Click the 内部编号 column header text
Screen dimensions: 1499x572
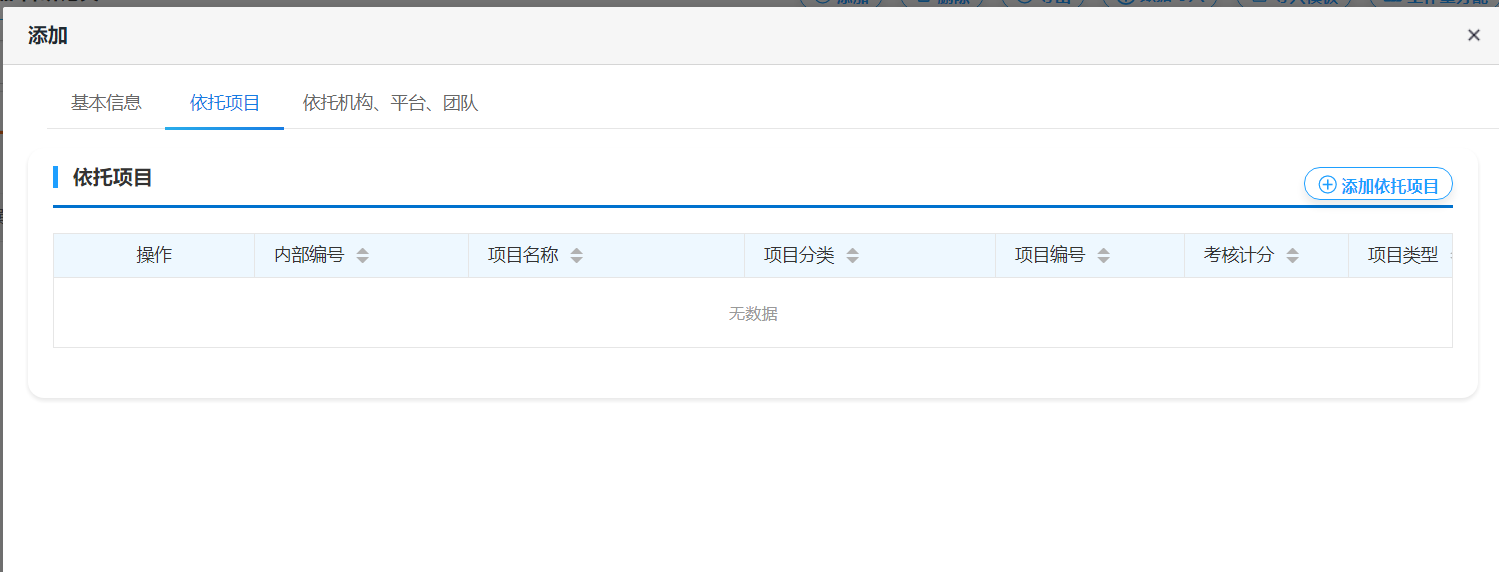click(309, 256)
